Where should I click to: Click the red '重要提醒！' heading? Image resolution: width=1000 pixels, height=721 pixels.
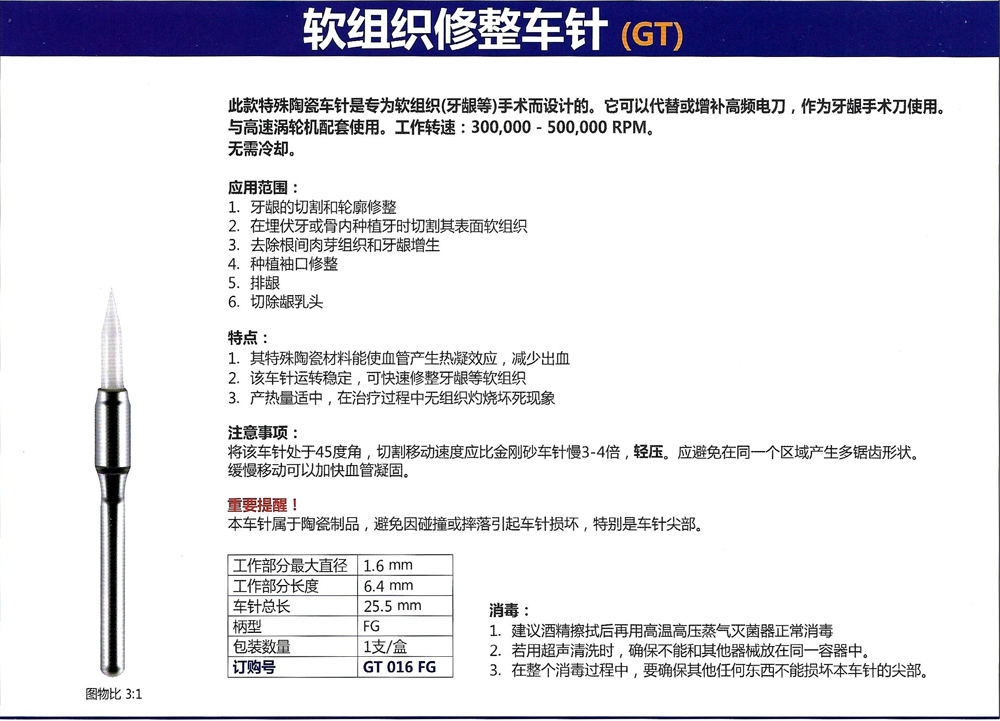[x=264, y=505]
